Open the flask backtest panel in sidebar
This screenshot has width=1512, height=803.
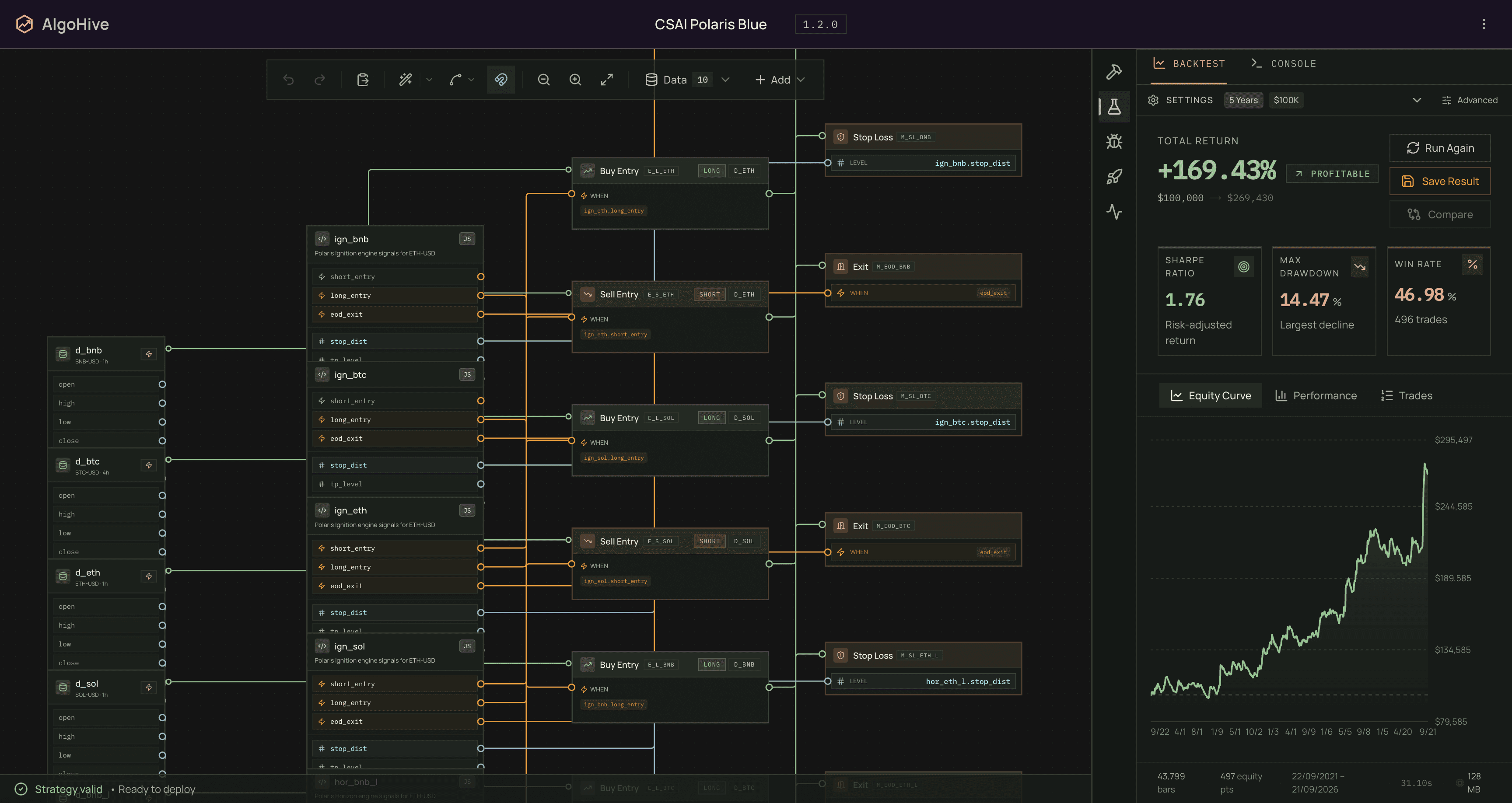(x=1114, y=107)
